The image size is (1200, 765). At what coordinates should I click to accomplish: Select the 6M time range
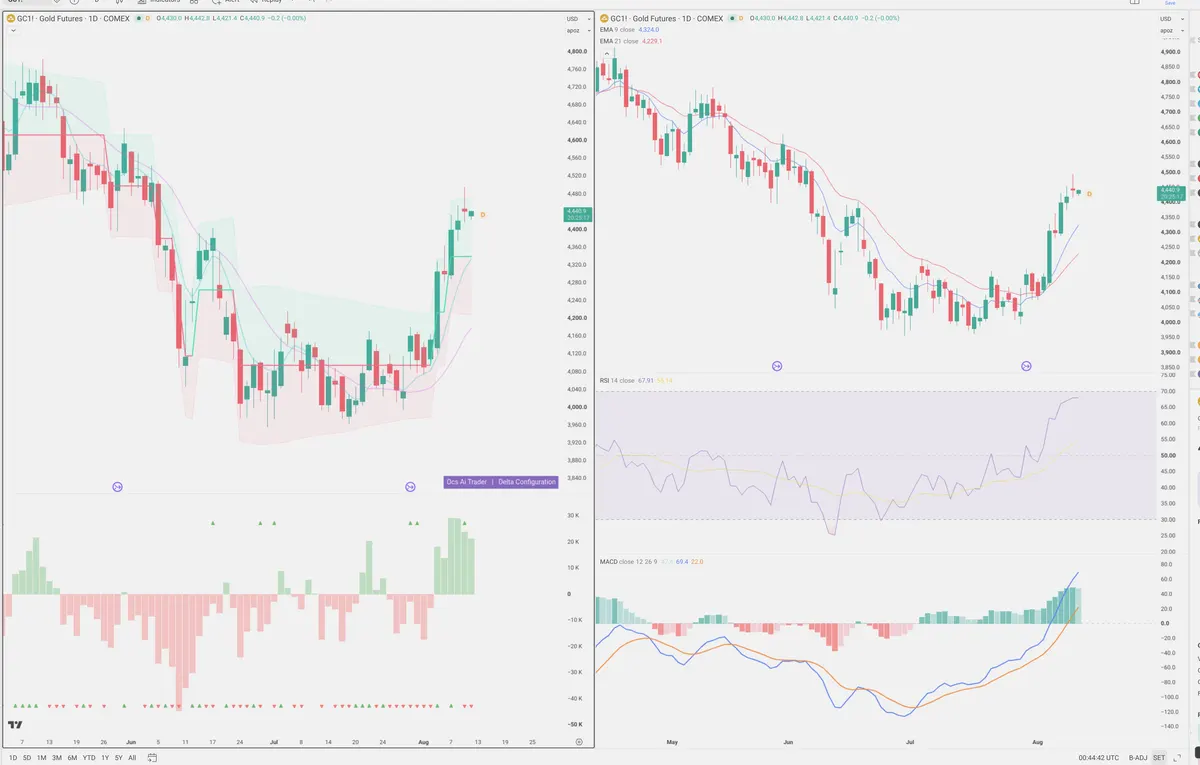pos(72,757)
